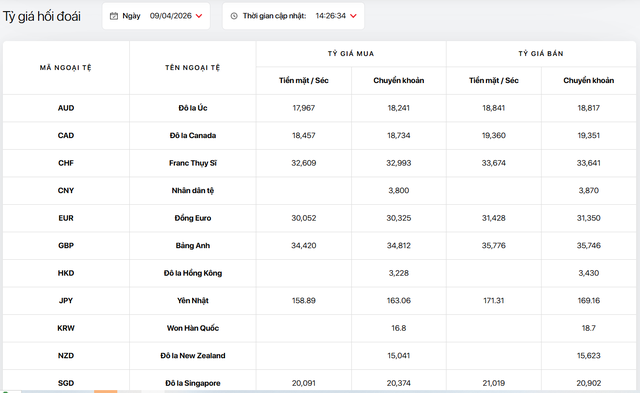Click the GBP transfer sell rate 35,746

coord(589,245)
